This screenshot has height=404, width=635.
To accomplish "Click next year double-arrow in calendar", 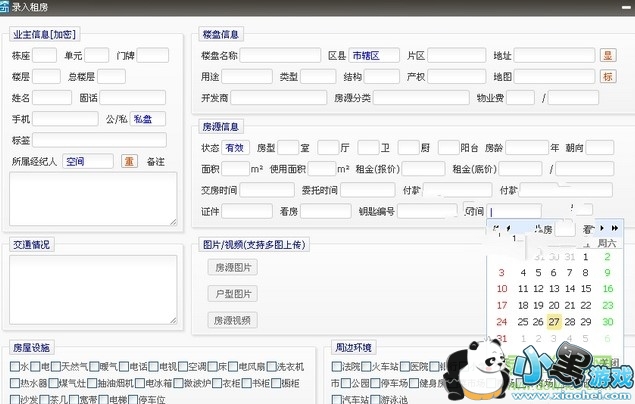I will (x=613, y=228).
